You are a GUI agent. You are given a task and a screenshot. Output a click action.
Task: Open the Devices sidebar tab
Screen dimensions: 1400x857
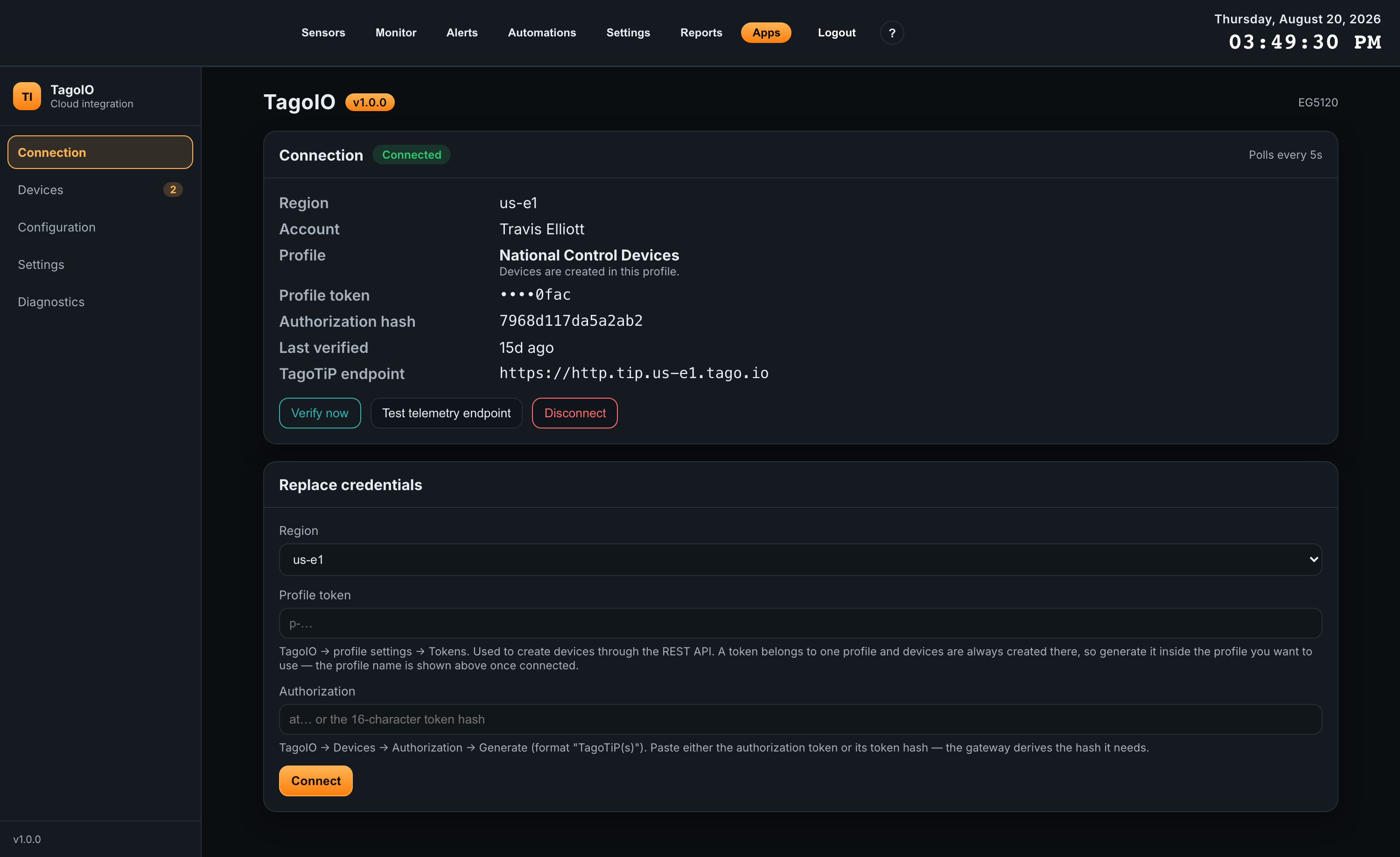click(x=100, y=190)
